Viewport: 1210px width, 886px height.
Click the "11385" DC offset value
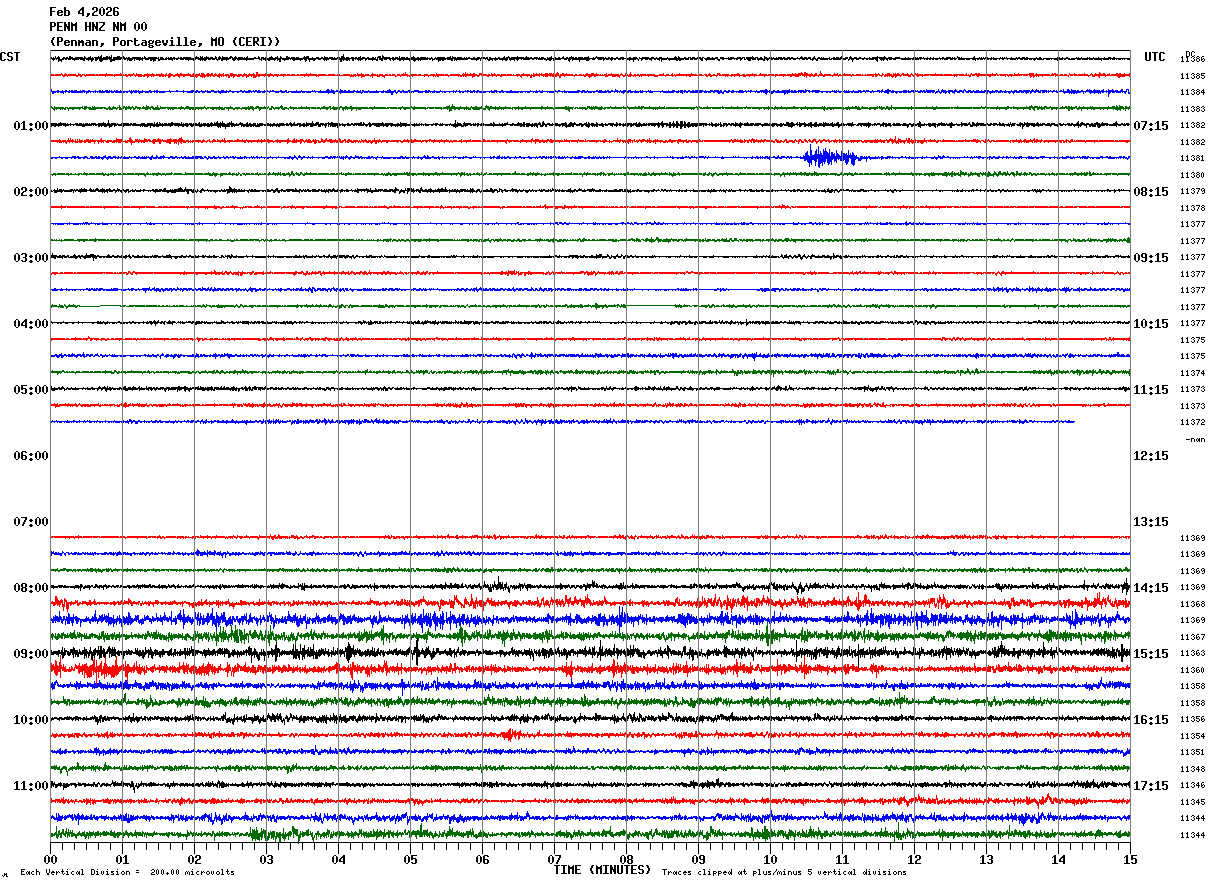coord(1192,76)
